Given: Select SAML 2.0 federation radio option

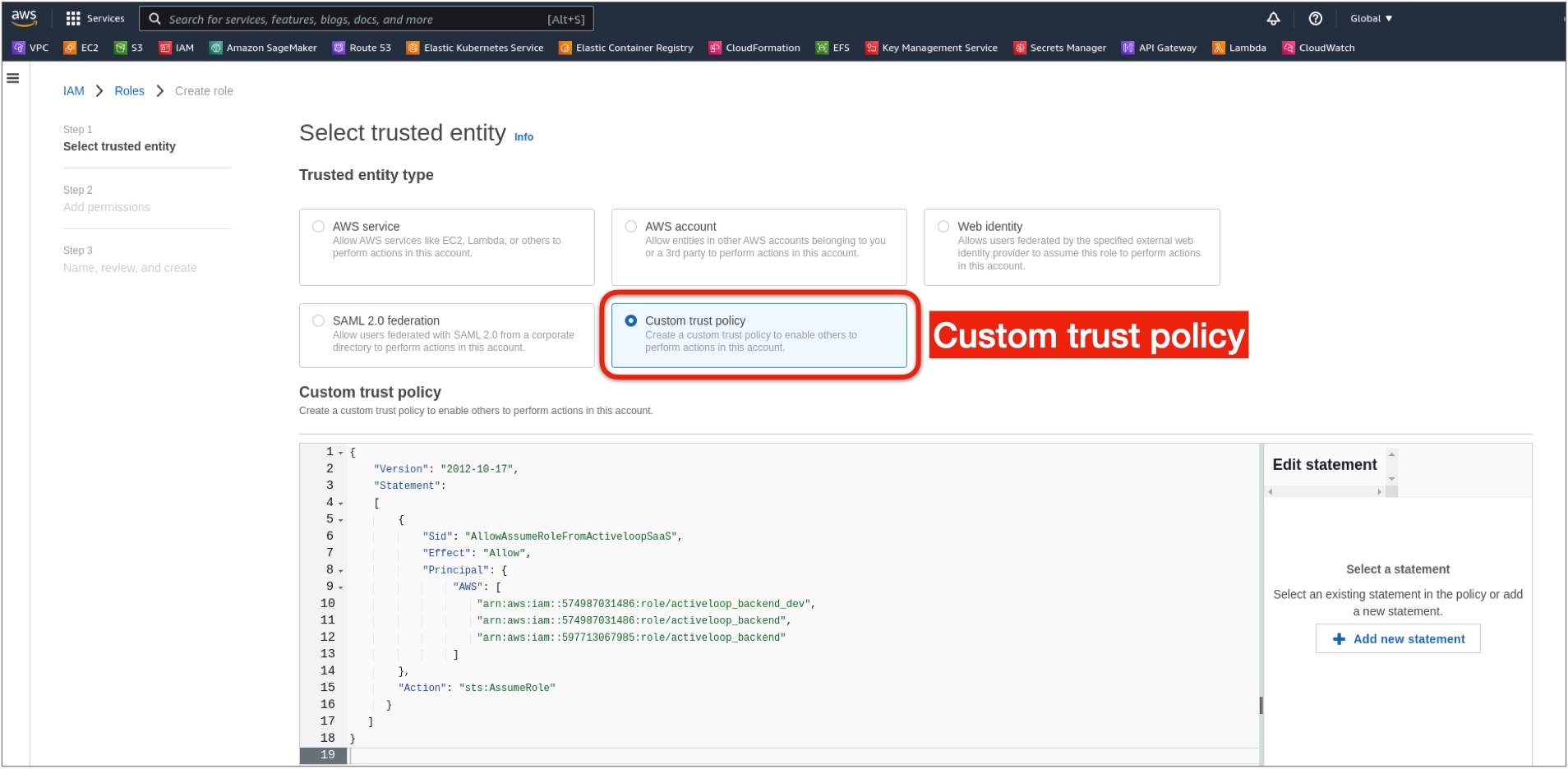Looking at the screenshot, I should pos(319,321).
